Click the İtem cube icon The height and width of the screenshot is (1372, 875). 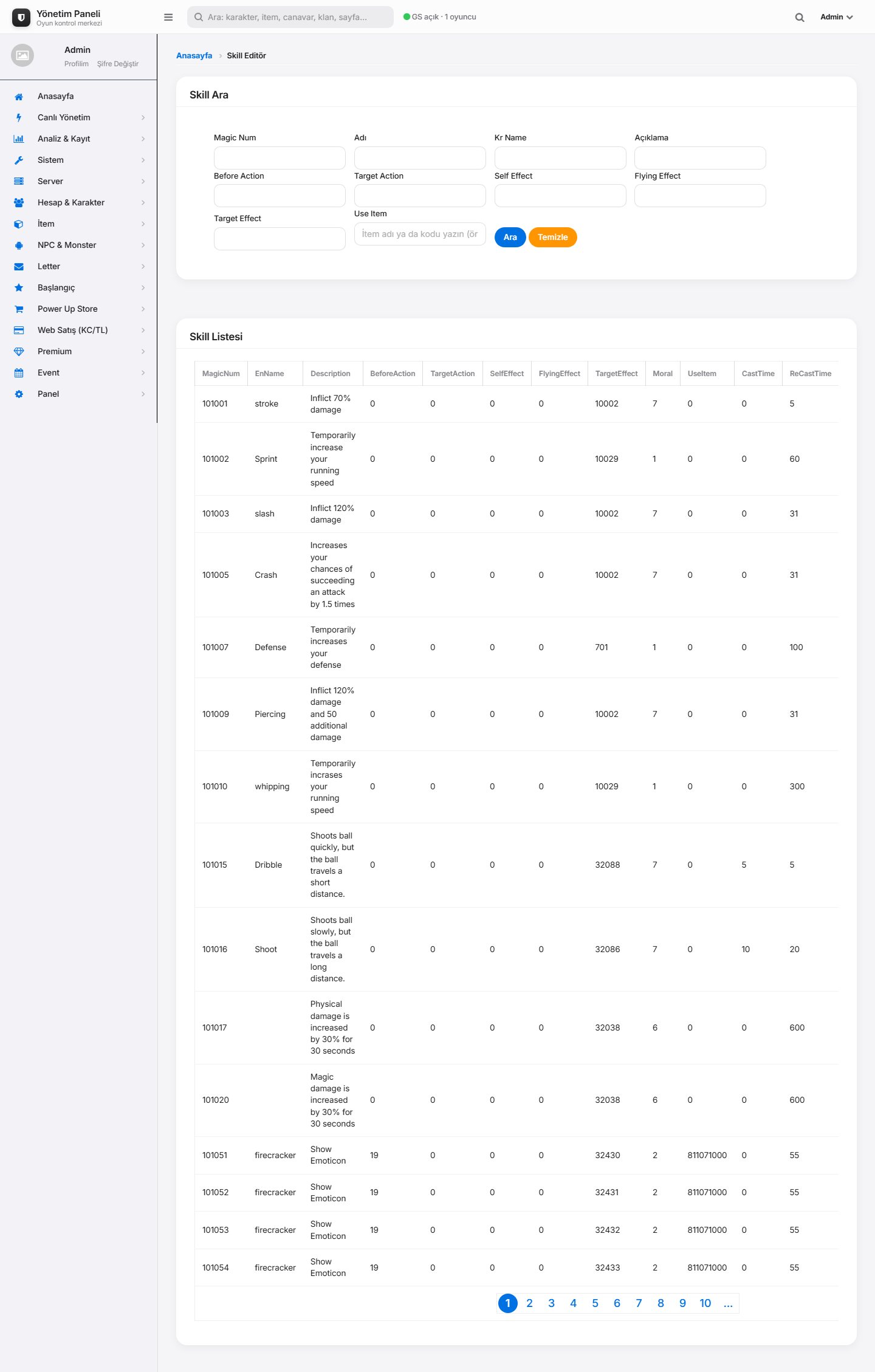(19, 224)
